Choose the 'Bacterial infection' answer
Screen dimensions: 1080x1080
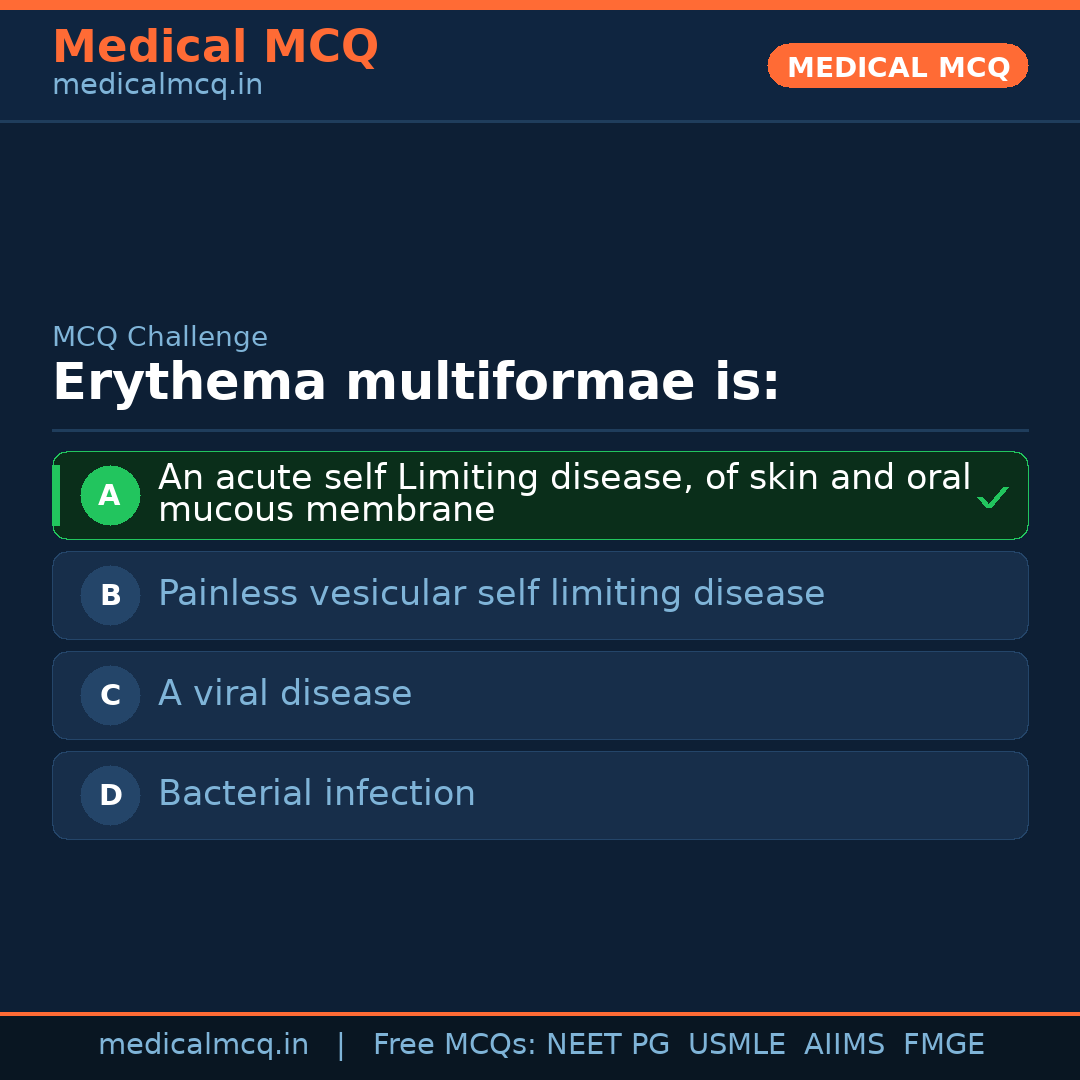tap(316, 794)
